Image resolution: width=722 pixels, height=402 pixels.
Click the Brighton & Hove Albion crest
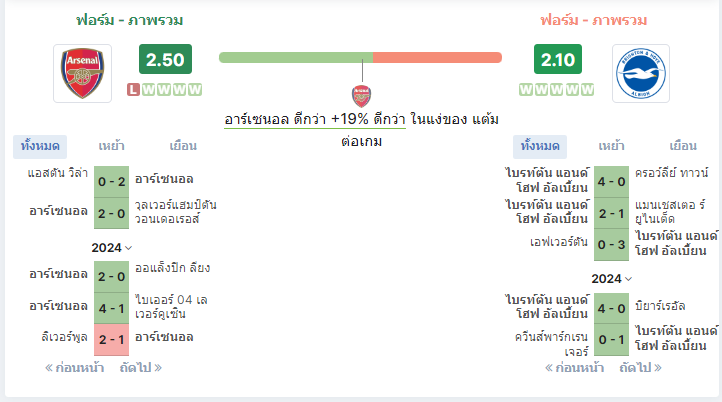640,73
